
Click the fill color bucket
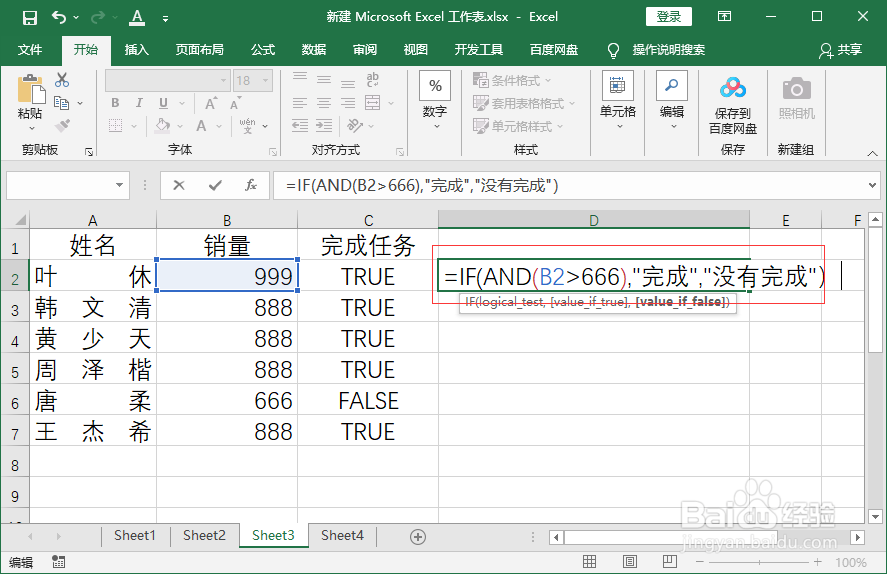[163, 126]
